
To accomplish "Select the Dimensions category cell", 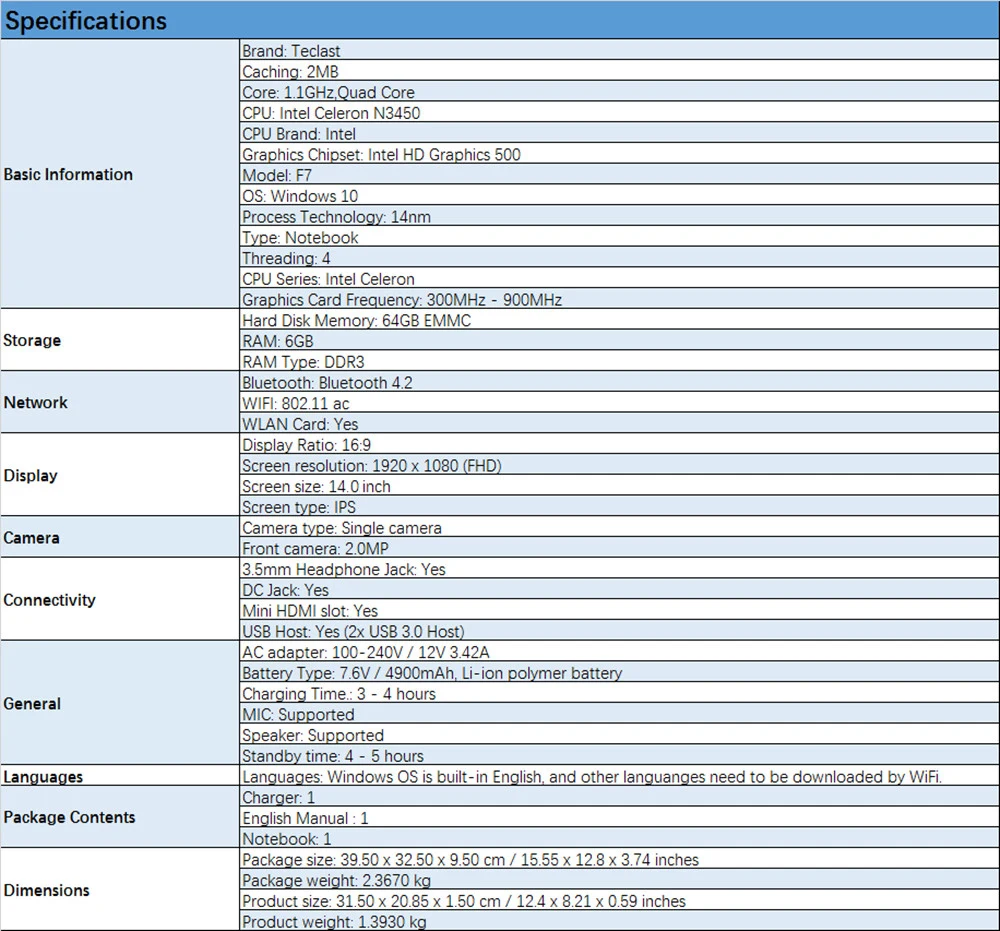I will [x=119, y=890].
